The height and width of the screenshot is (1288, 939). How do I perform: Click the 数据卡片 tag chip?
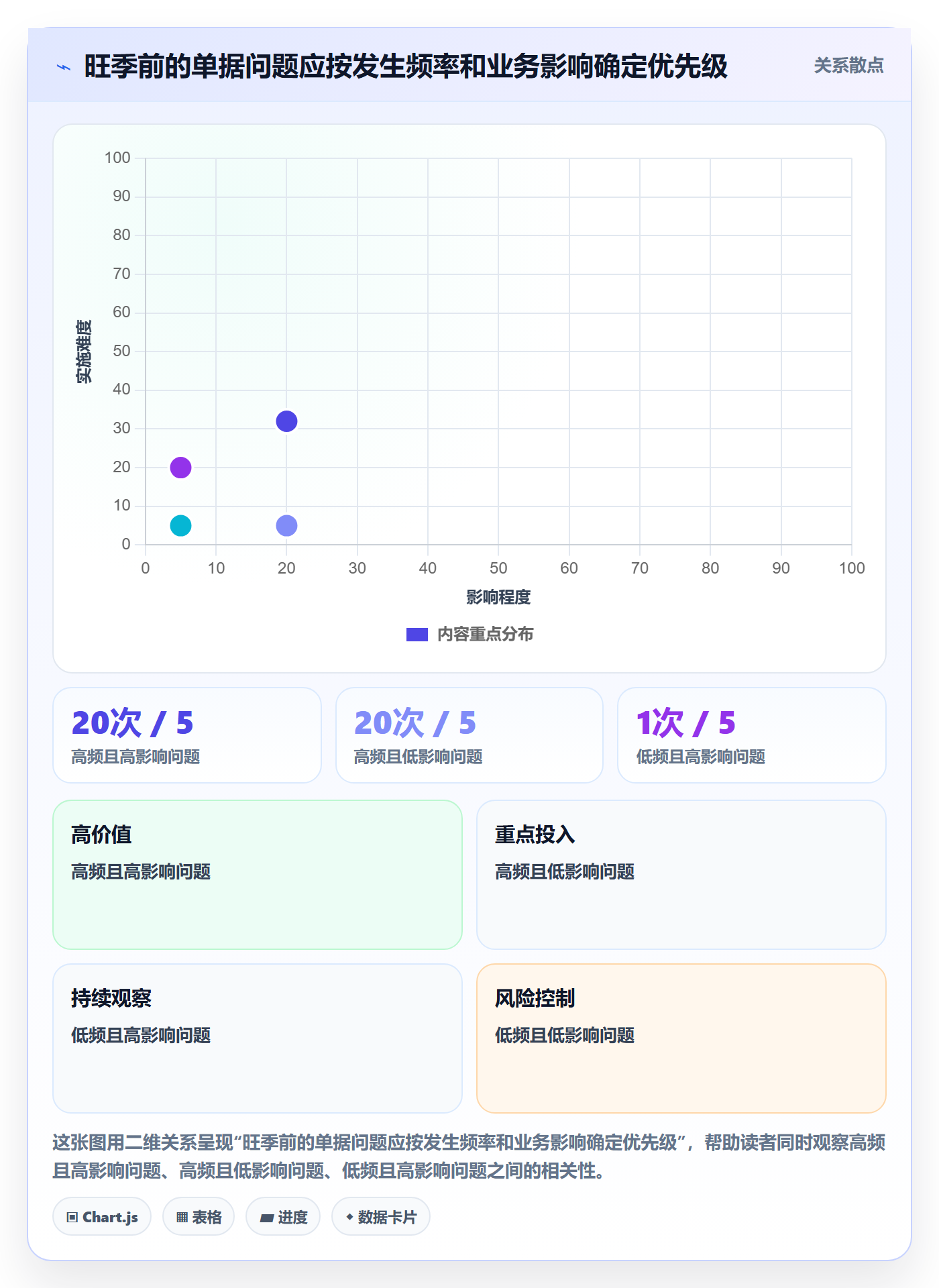(381, 1217)
